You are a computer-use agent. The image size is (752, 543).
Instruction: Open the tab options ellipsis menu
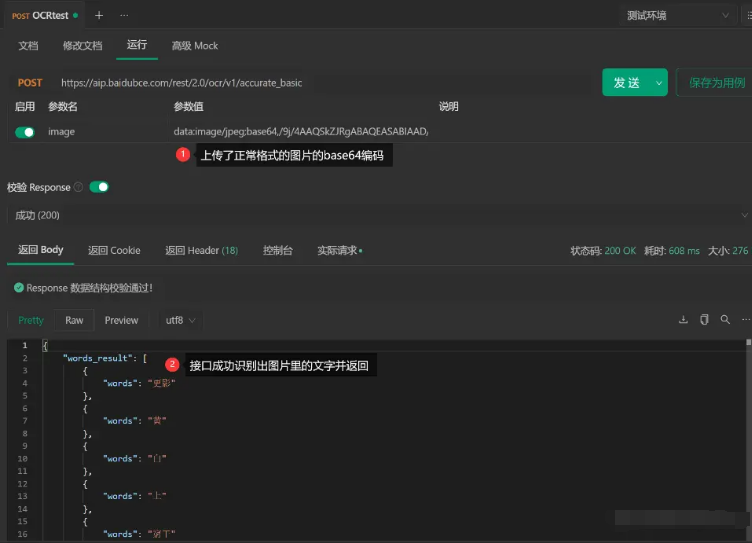124,15
